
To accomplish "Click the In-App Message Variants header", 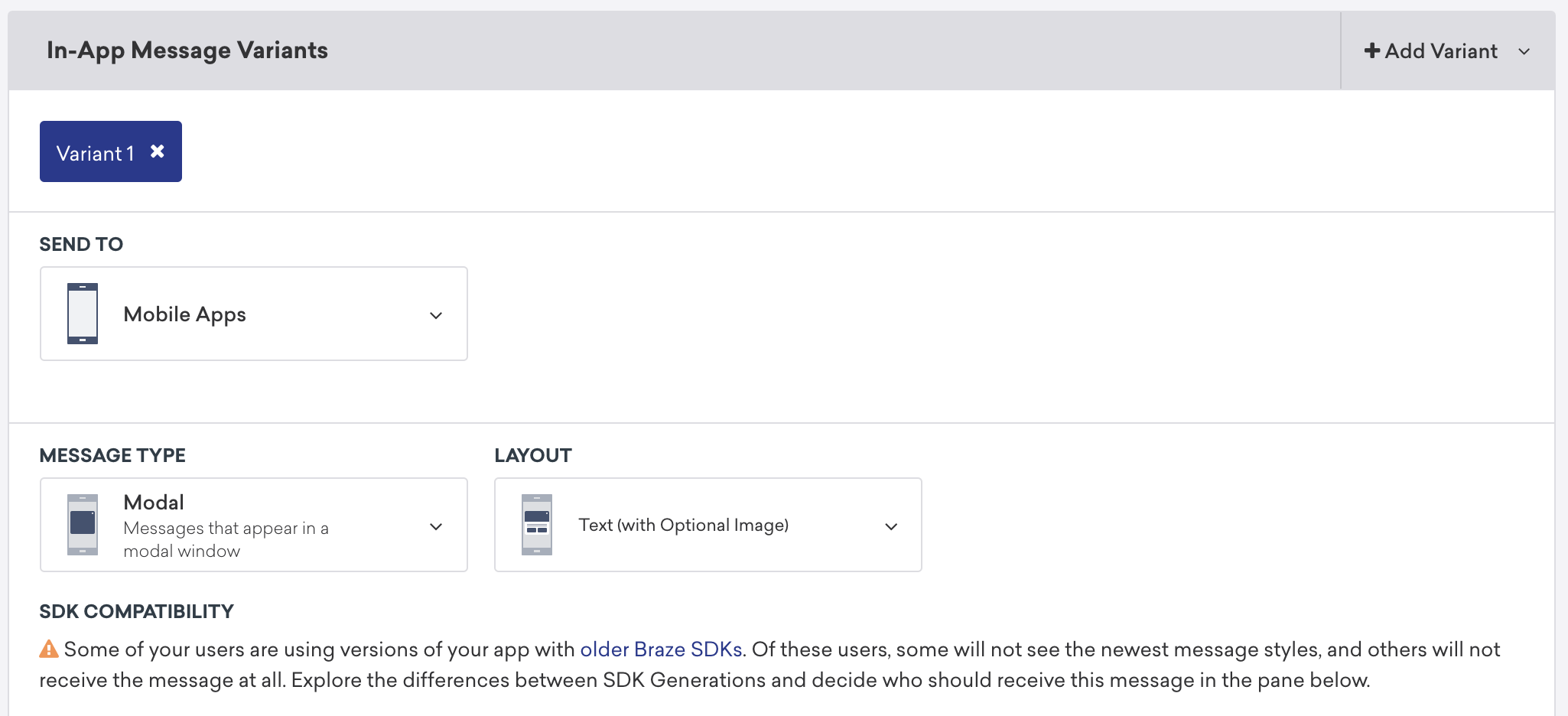I will pyautogui.click(x=186, y=50).
